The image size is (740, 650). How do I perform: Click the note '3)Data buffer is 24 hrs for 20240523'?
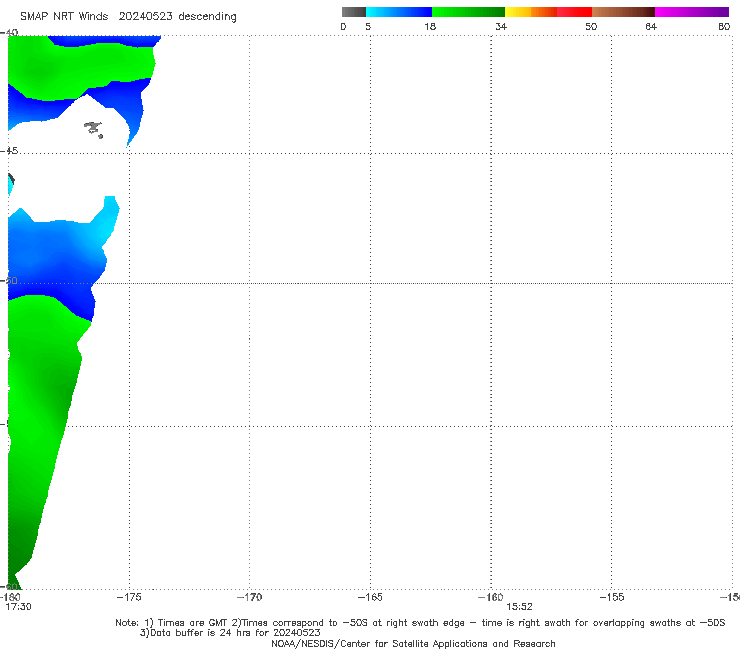[x=230, y=633]
